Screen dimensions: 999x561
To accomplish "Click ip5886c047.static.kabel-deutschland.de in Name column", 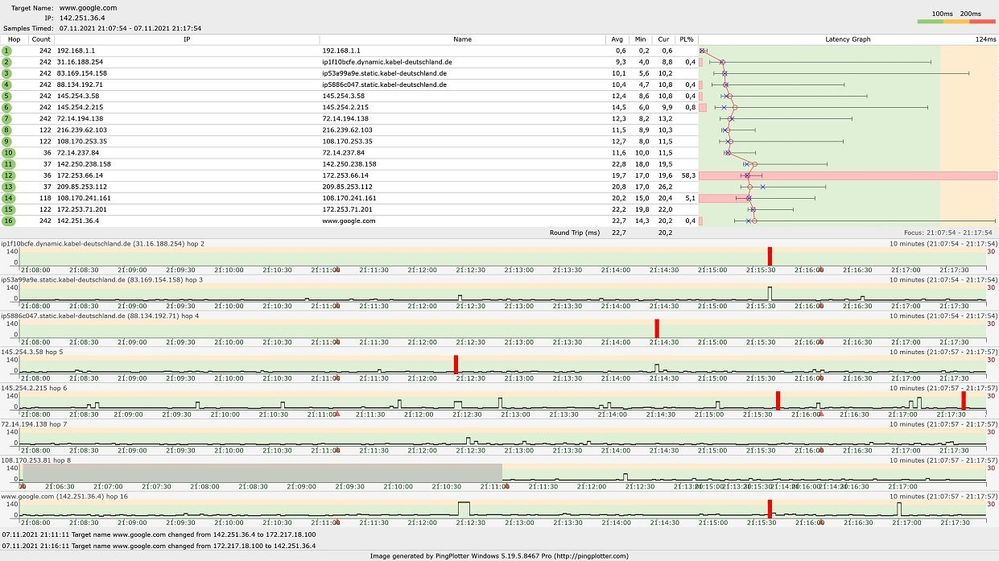I will pyautogui.click(x=384, y=85).
